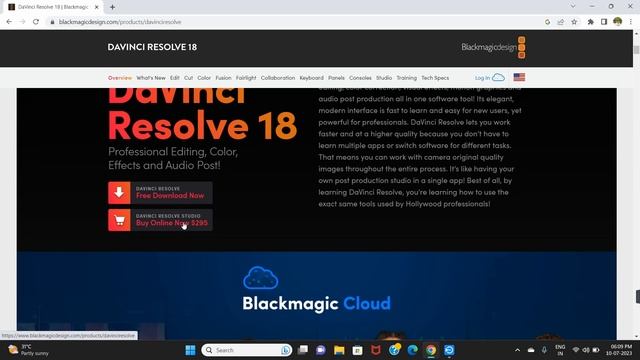The image size is (640, 360).
Task: Open the Overview page tab
Action: pos(120,78)
